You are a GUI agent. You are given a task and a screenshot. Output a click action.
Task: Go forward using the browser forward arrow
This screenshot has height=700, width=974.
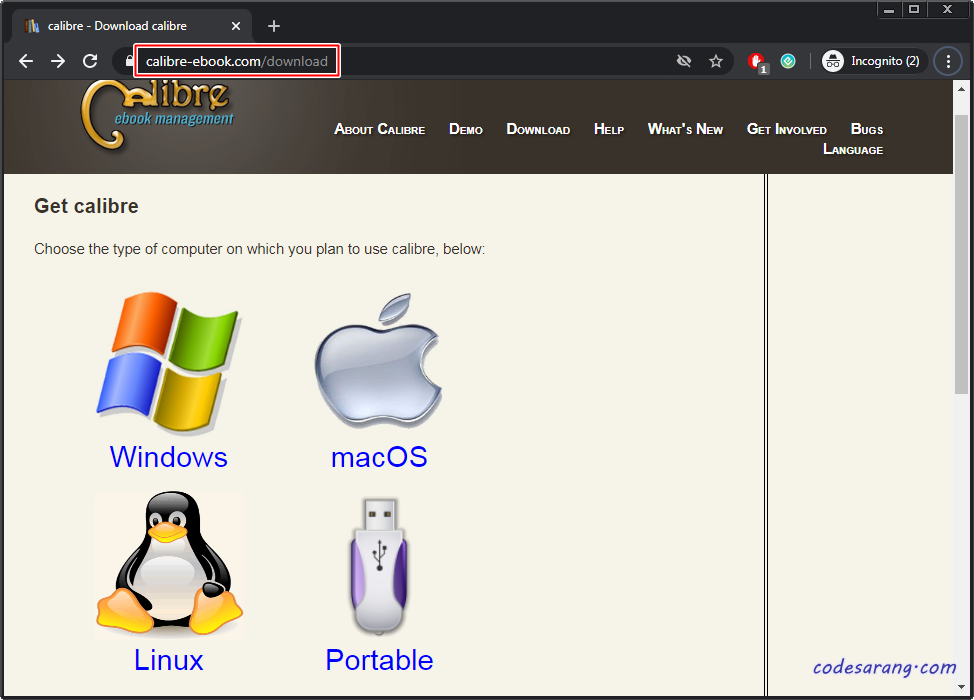coord(58,61)
